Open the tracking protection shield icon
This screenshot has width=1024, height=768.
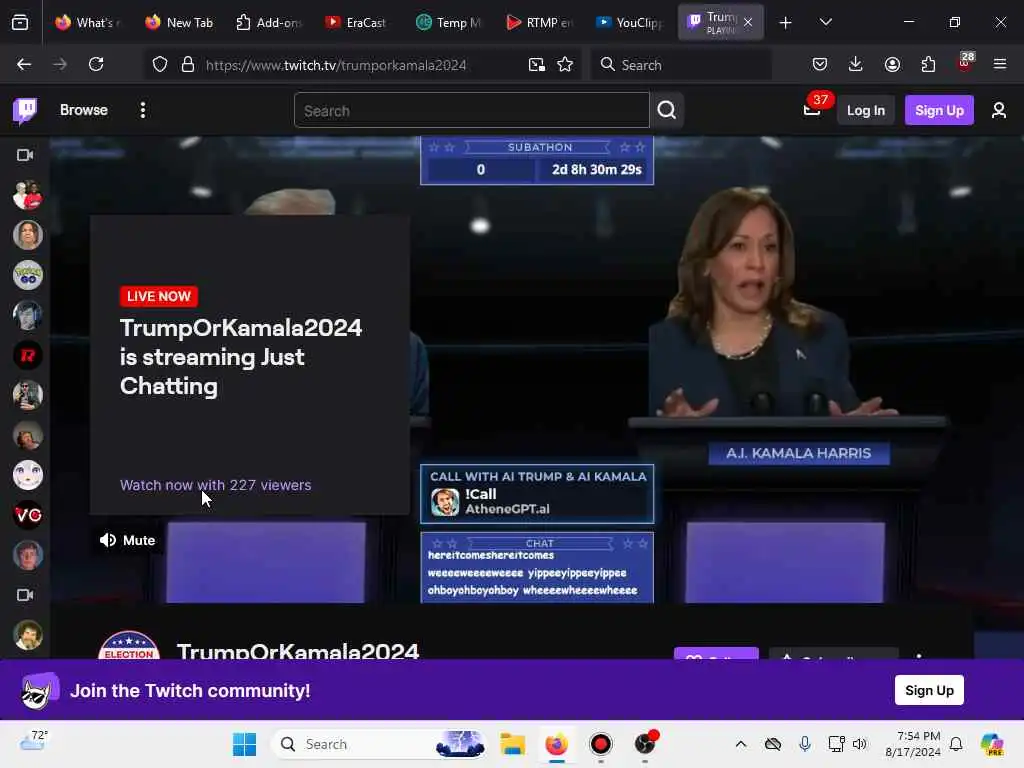(x=160, y=65)
